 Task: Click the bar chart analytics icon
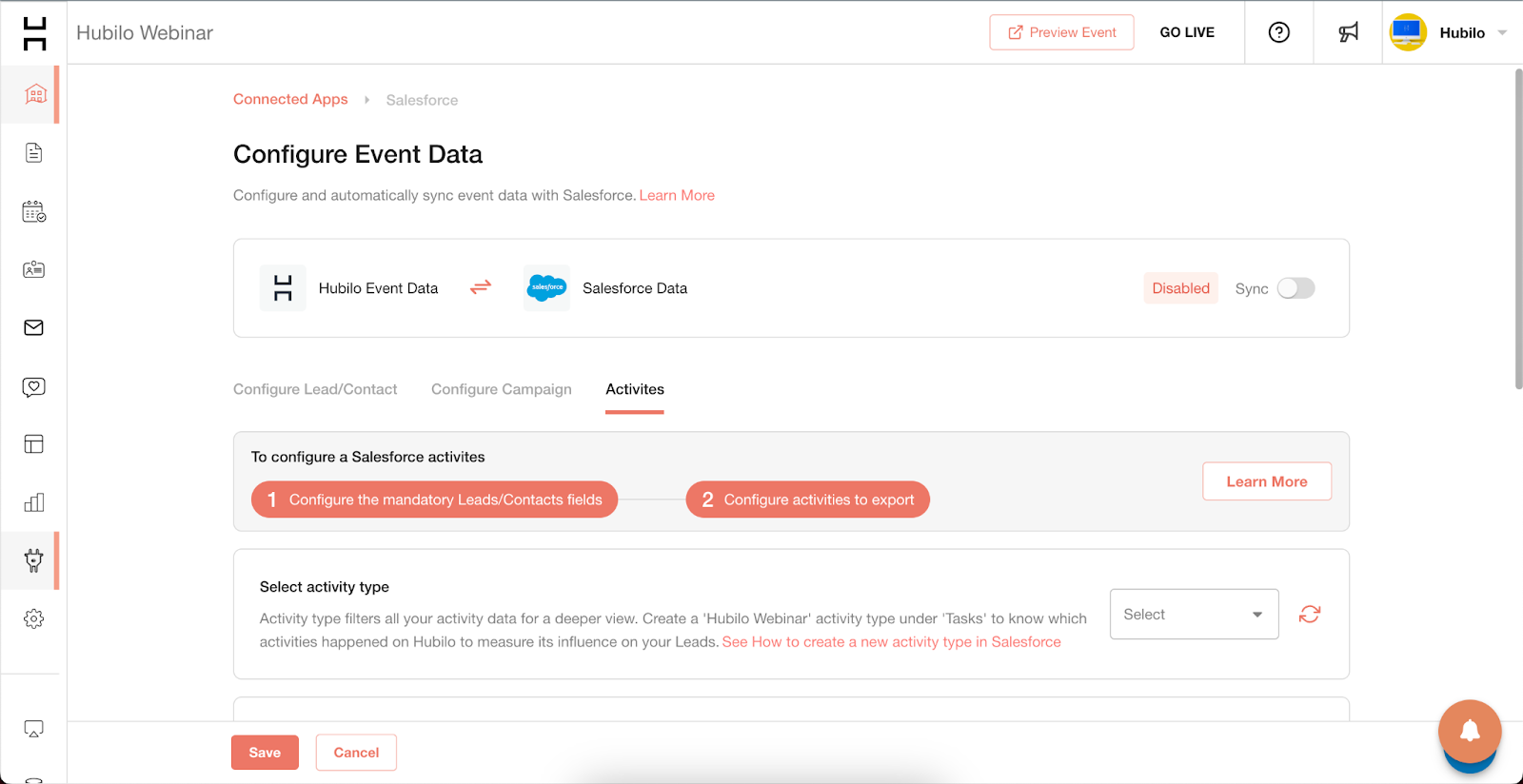click(x=34, y=502)
